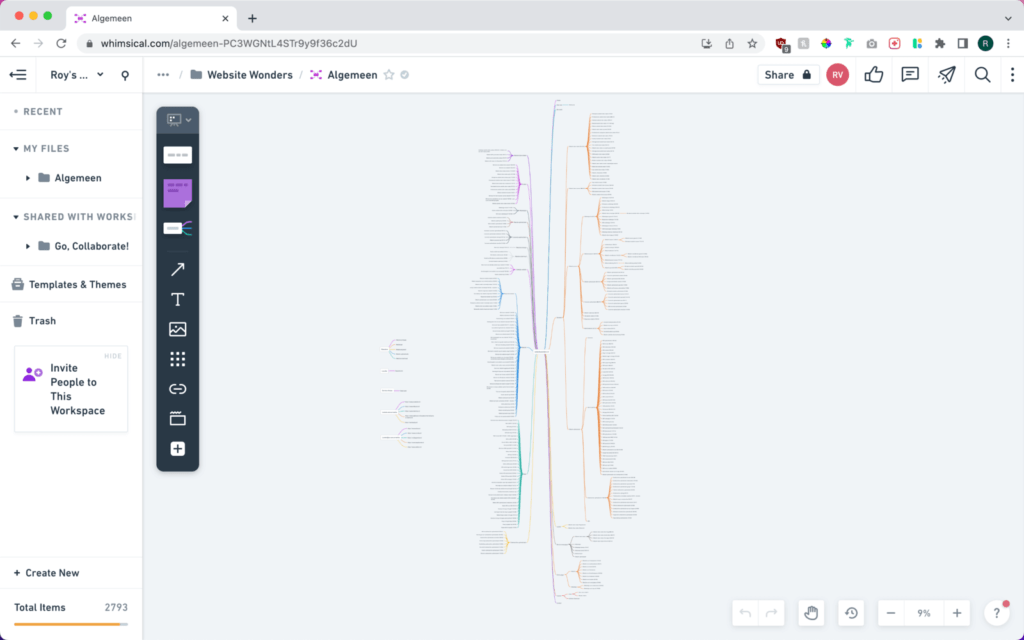Expand the Go, Collaborate! folder
This screenshot has width=1024, height=640.
[28, 246]
